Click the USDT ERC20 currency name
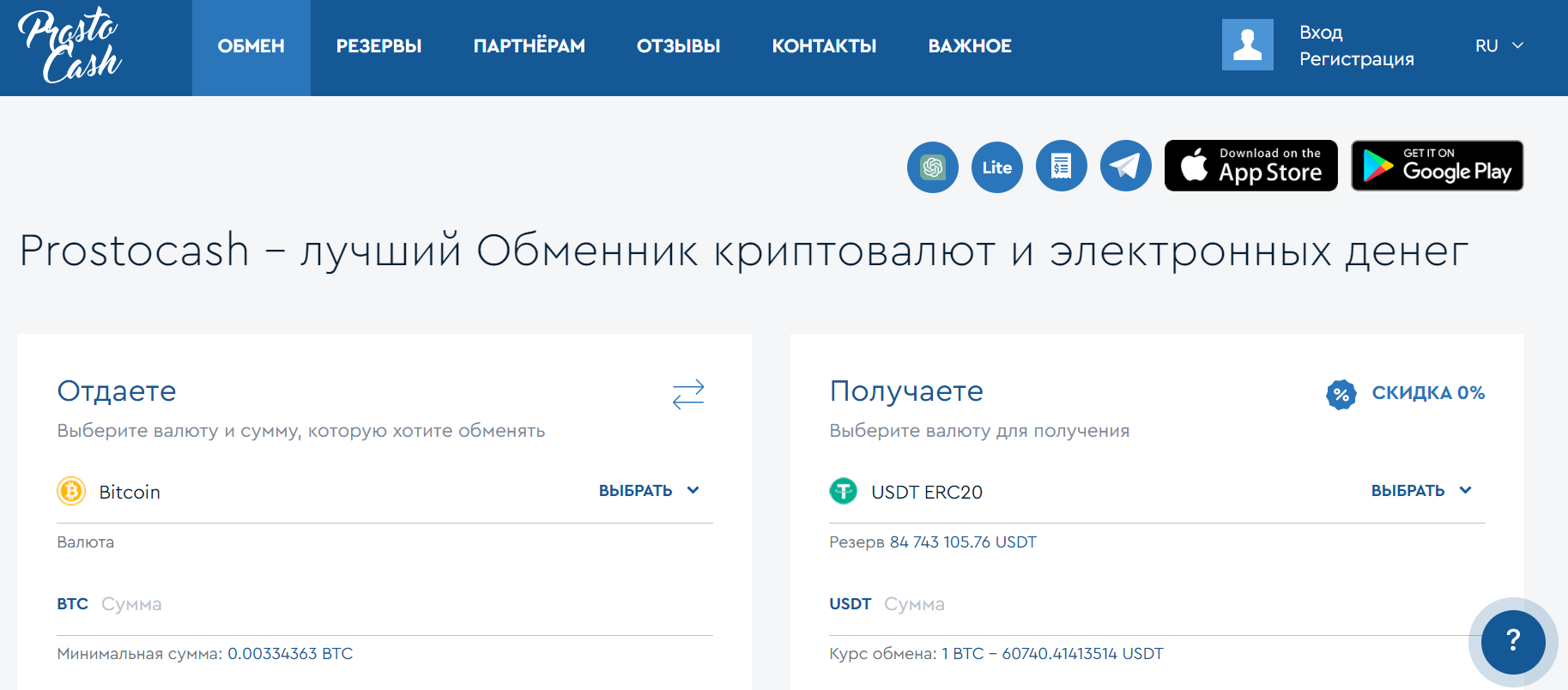Viewport: 1568px width, 690px height. [927, 492]
